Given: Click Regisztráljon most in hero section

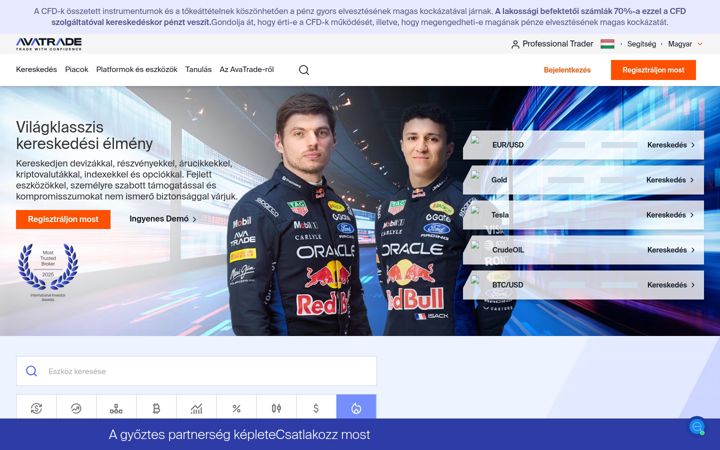Looking at the screenshot, I should click(x=63, y=219).
